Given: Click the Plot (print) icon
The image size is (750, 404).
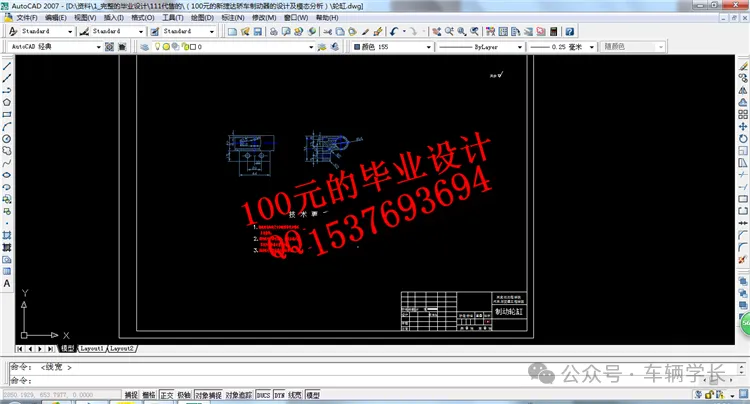Looking at the screenshot, I should (274, 32).
